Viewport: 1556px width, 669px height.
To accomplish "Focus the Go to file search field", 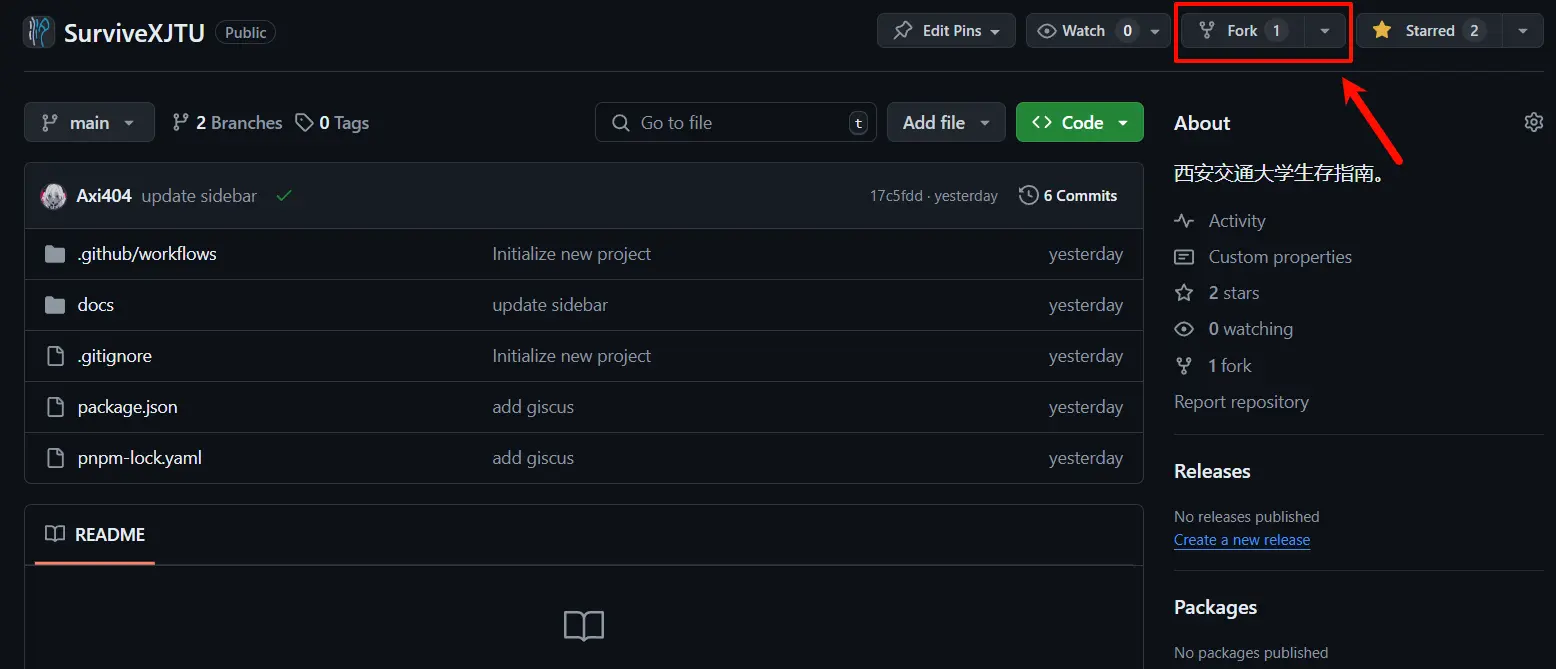I will (x=735, y=122).
